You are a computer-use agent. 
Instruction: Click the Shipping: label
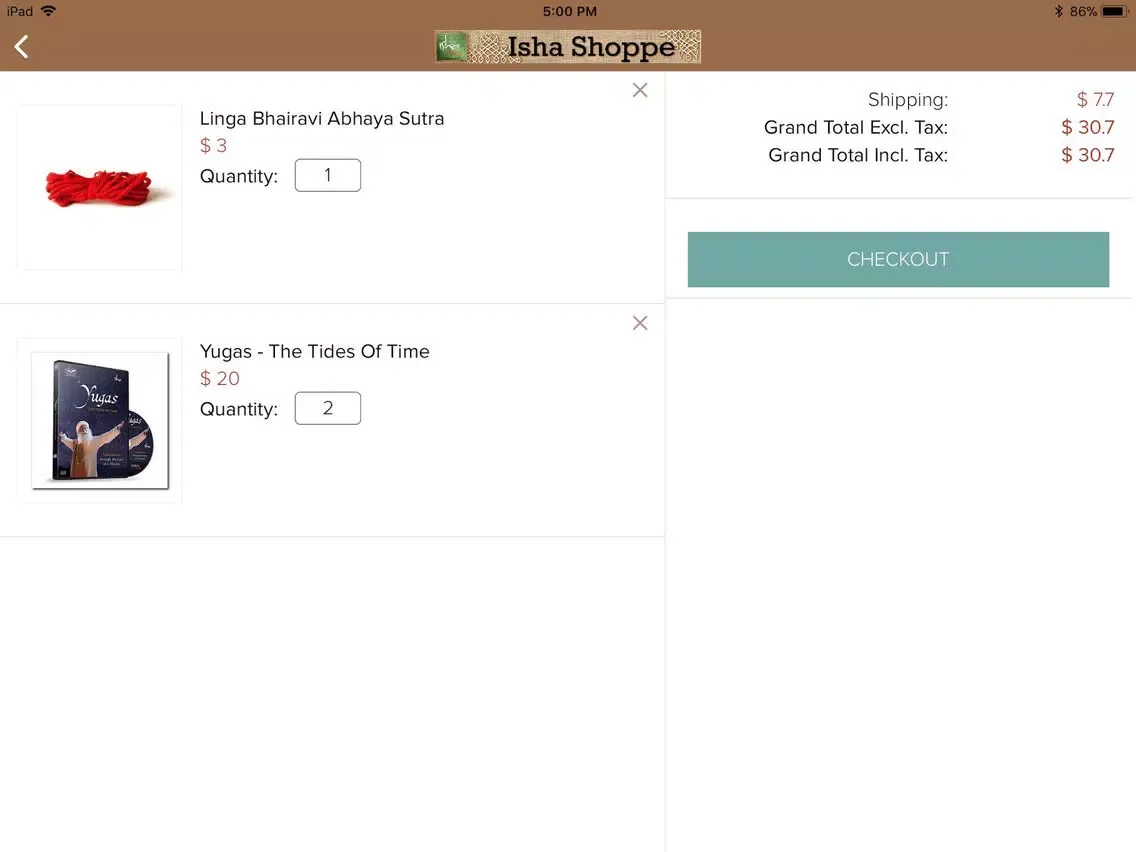point(908,99)
